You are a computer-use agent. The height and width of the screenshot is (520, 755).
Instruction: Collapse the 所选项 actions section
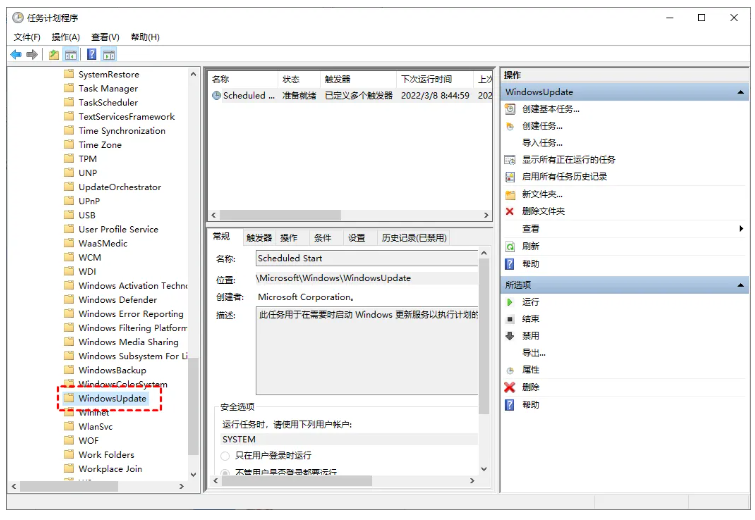tap(741, 285)
